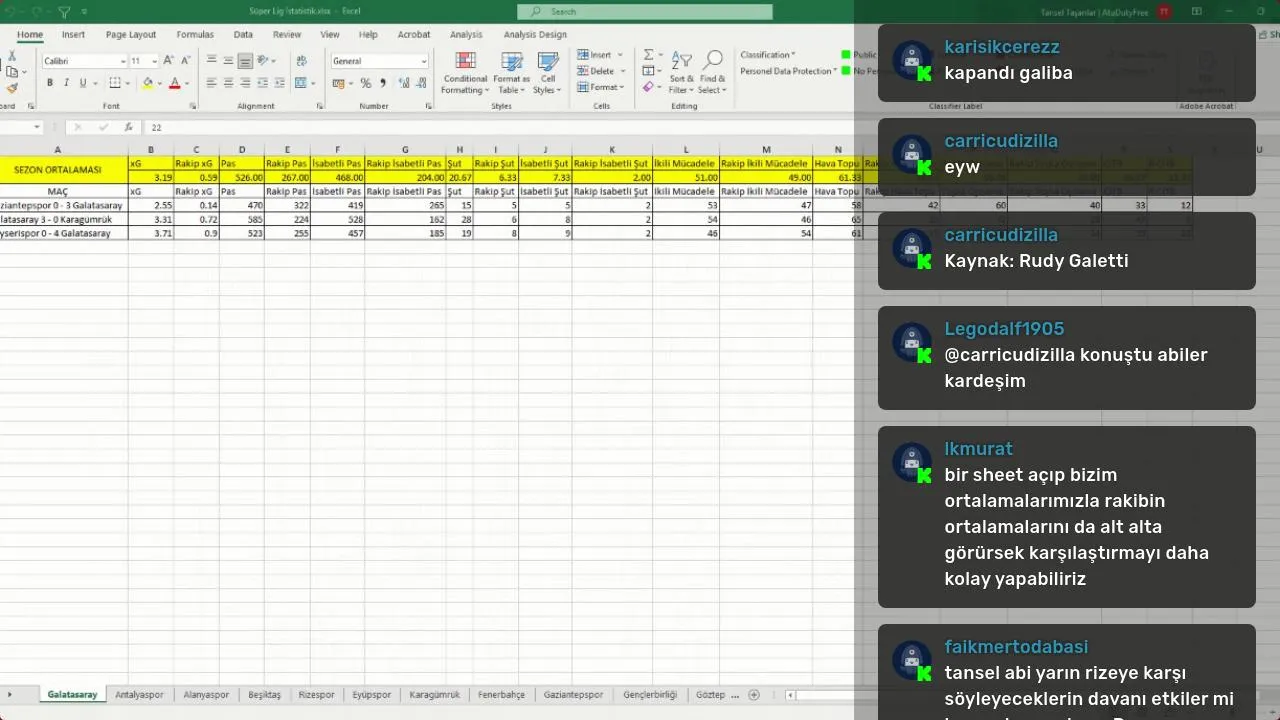Open the Analysis Design ribbon tab

[535, 34]
